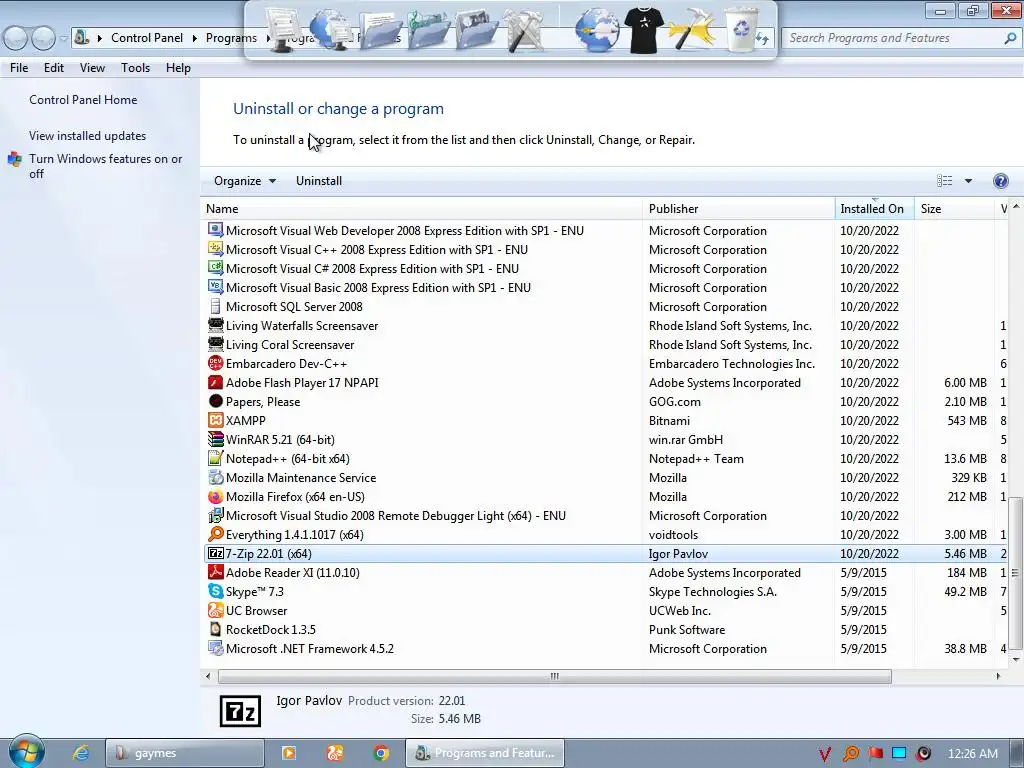This screenshot has height=768, width=1024.
Task: Open the hammer Dock Settings icon
Action: 692,29
